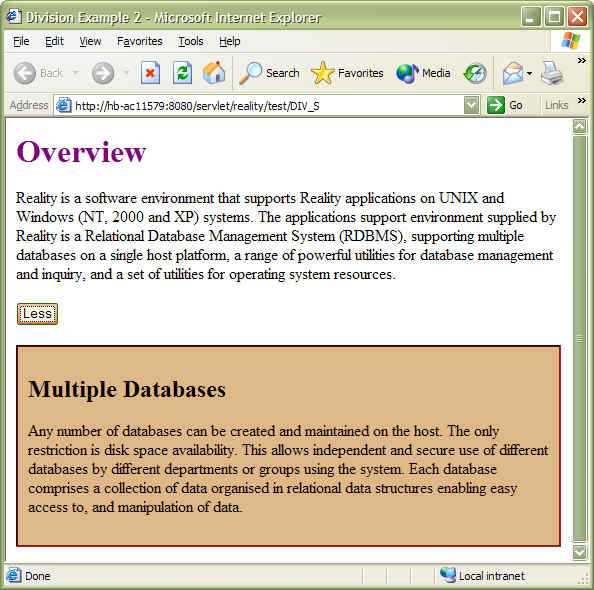This screenshot has height=590, width=594.
Task: Stop page loading with red X icon
Action: pos(150,72)
